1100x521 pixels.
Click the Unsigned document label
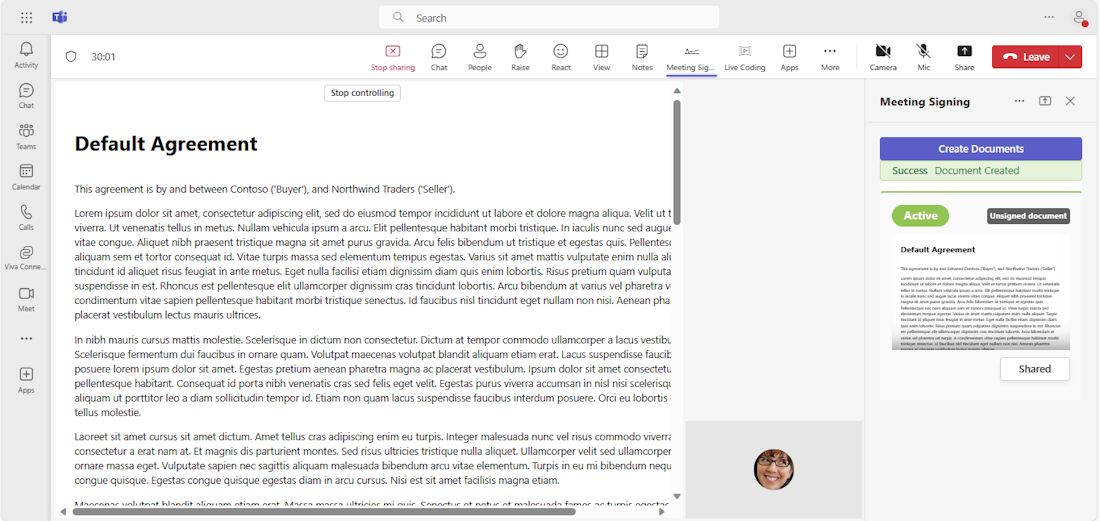tap(1028, 216)
